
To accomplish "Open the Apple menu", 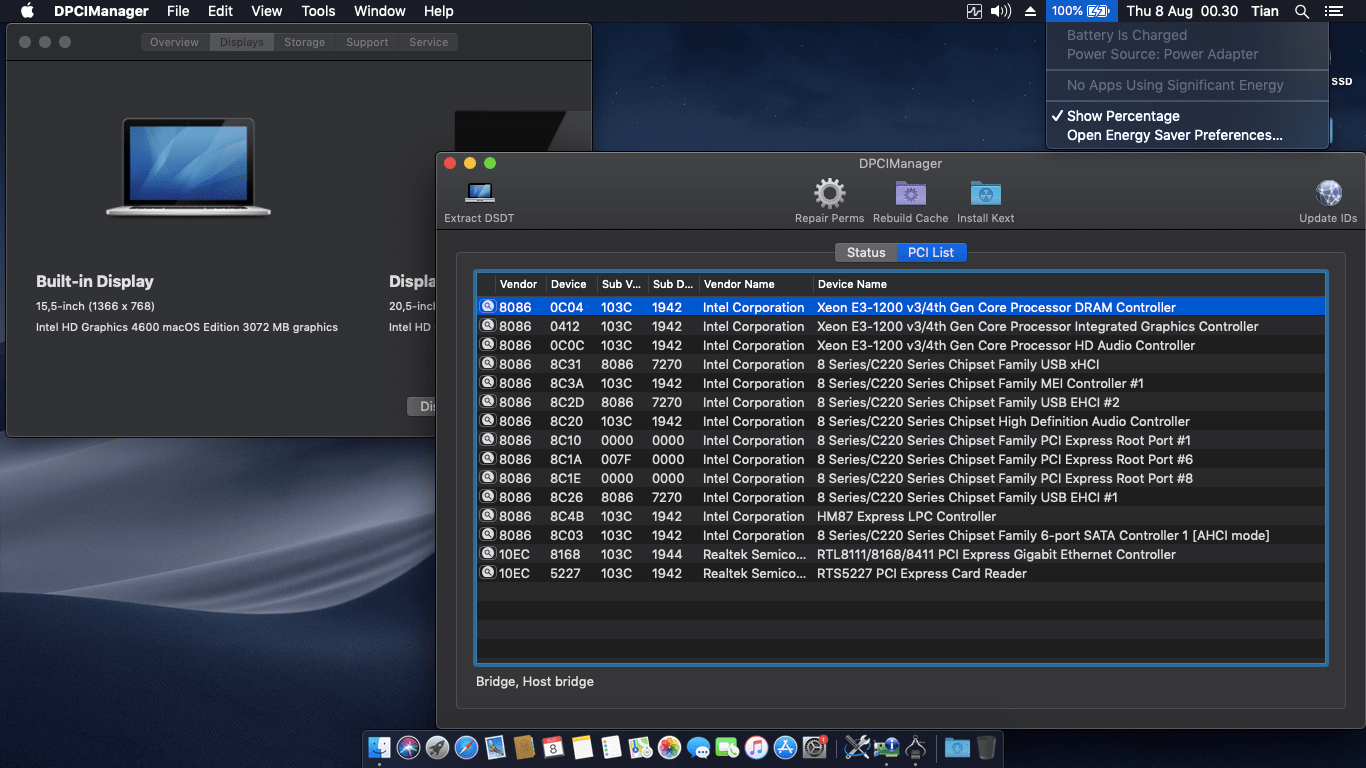I will pos(27,11).
